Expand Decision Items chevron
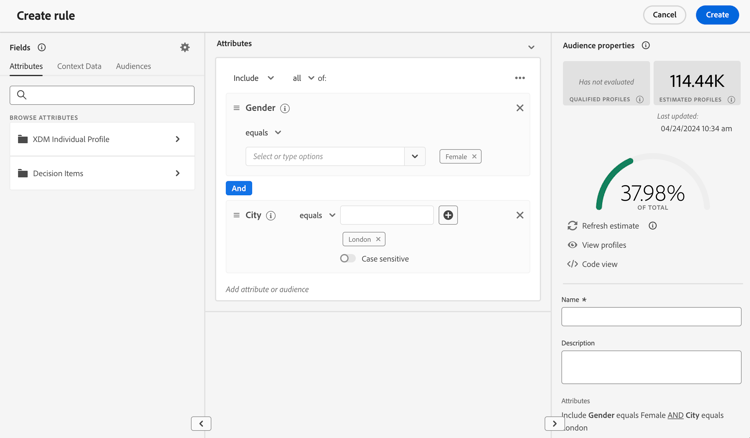Screen dimensions: 750x438 click(177, 173)
